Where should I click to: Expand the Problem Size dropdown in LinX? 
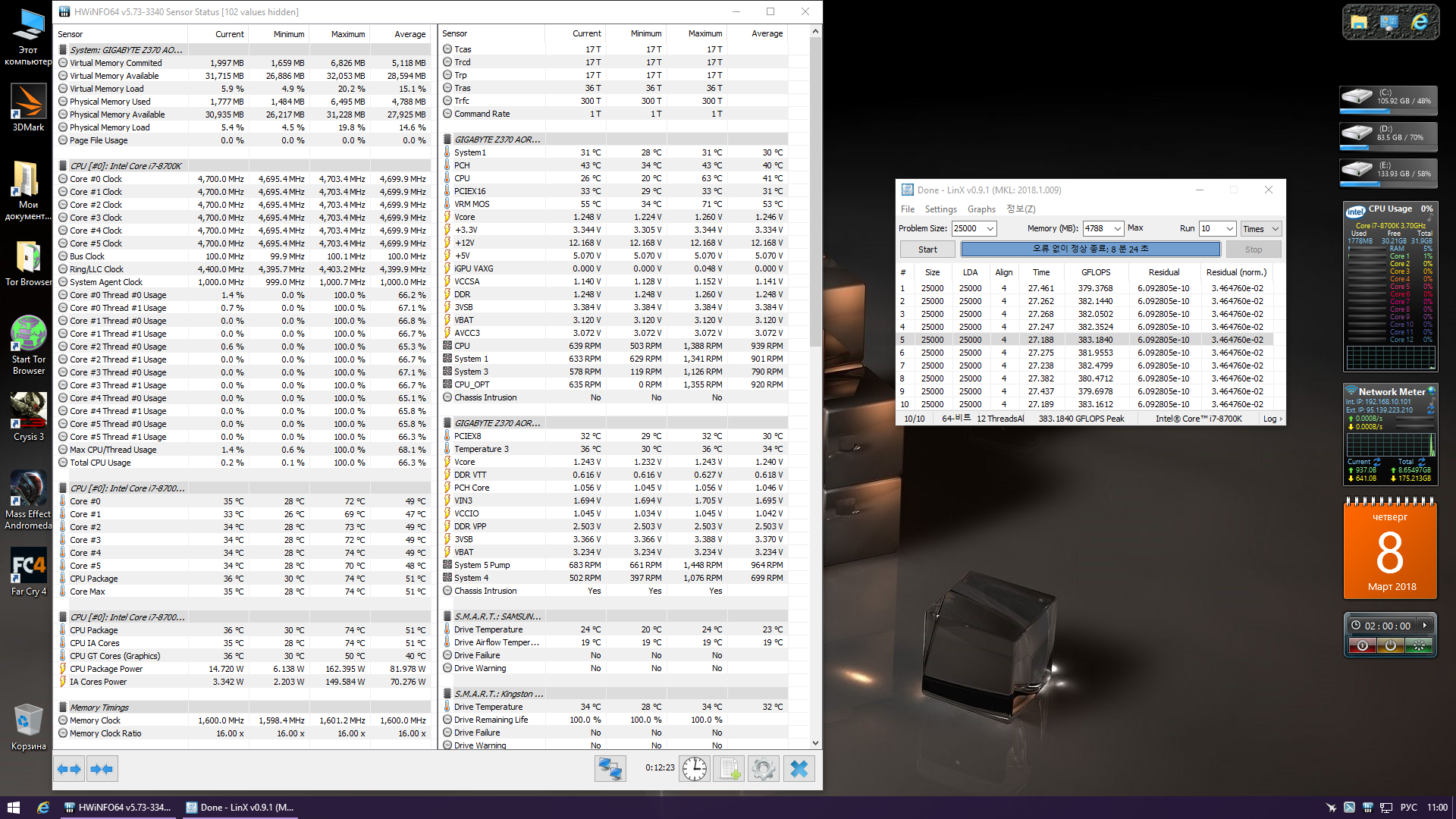[990, 228]
